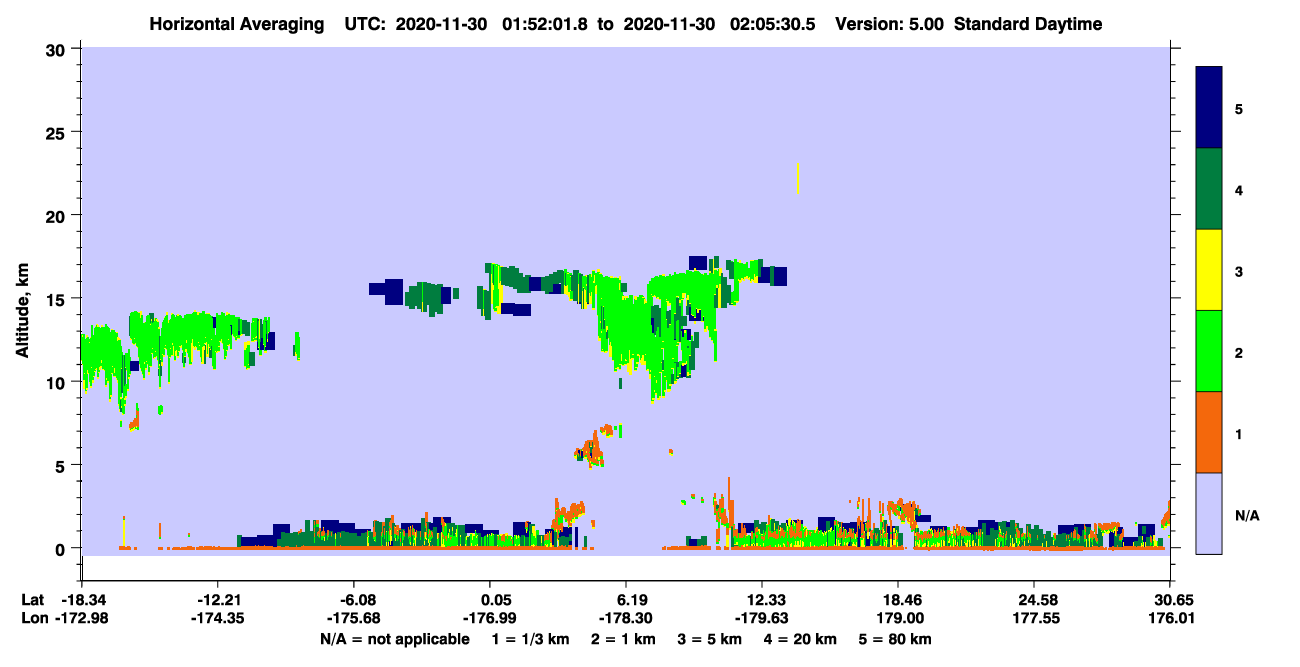Click the 20 altitude tick label
This screenshot has height=667, width=1300.
coord(58,215)
